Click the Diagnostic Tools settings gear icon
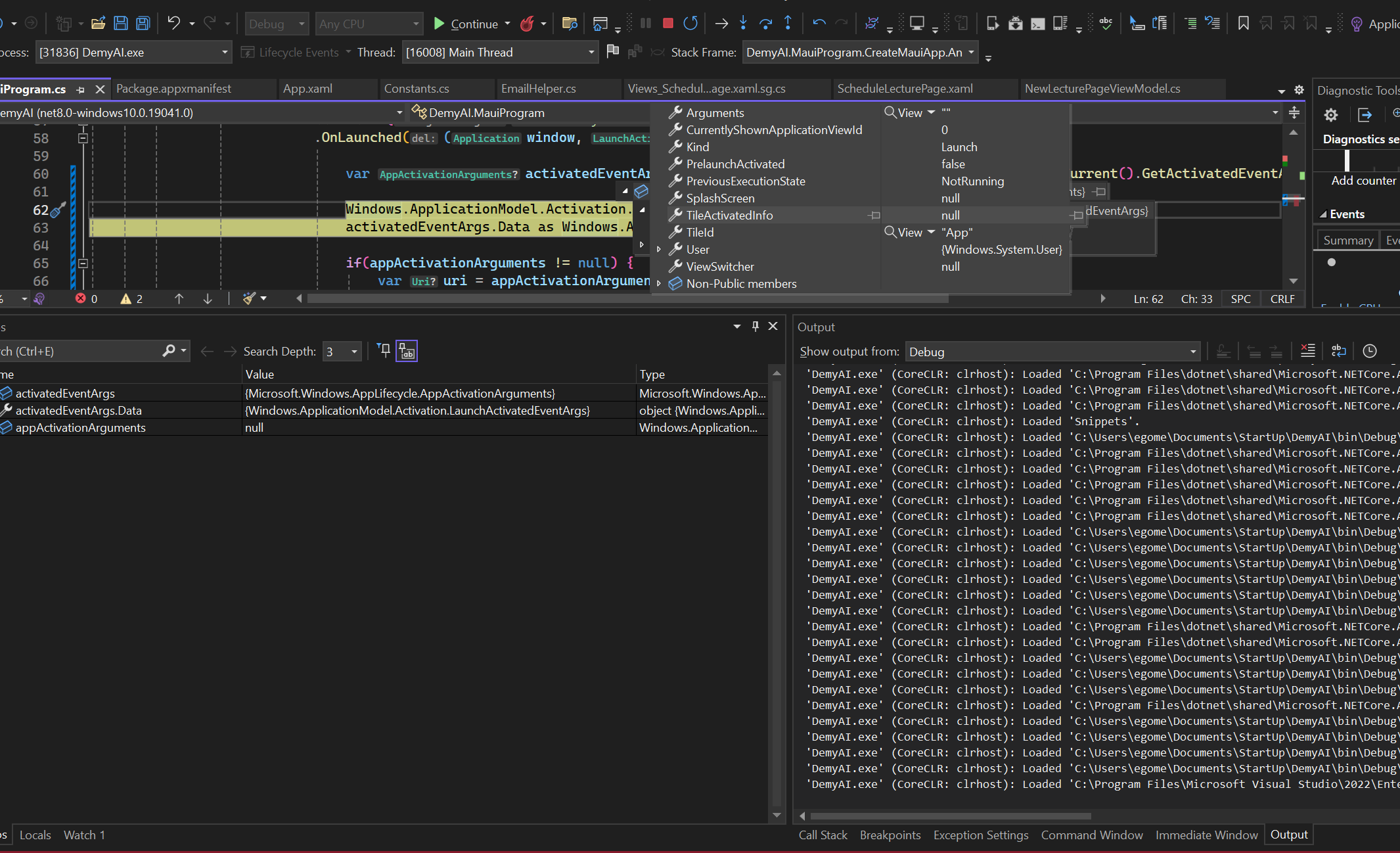 1331,115
